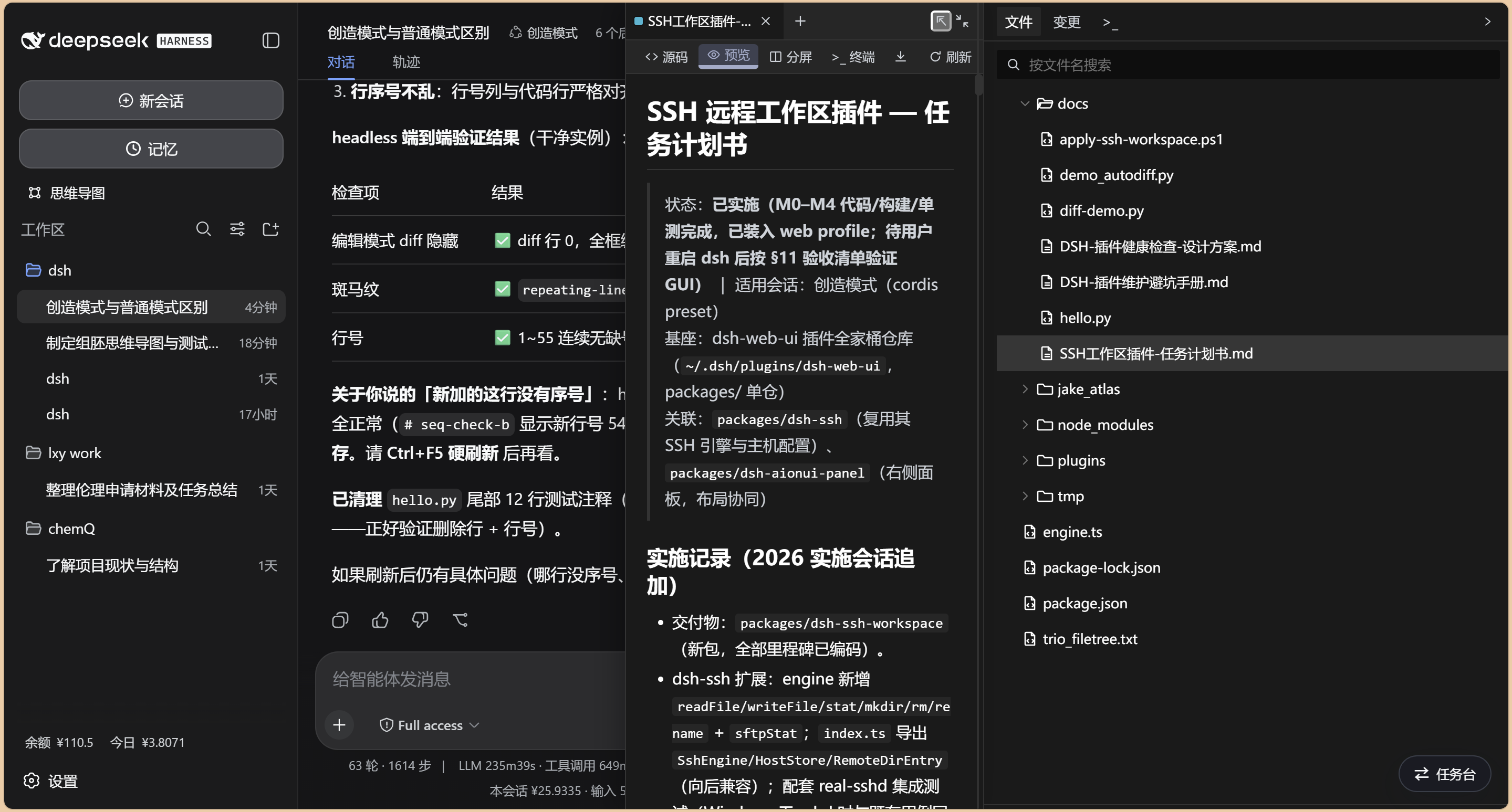Select the 预览 preview mode
This screenshot has width=1512, height=812.
728,56
